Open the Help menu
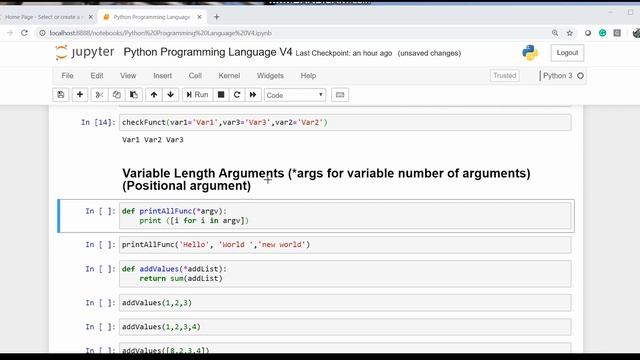The image size is (640, 360). pyautogui.click(x=308, y=76)
